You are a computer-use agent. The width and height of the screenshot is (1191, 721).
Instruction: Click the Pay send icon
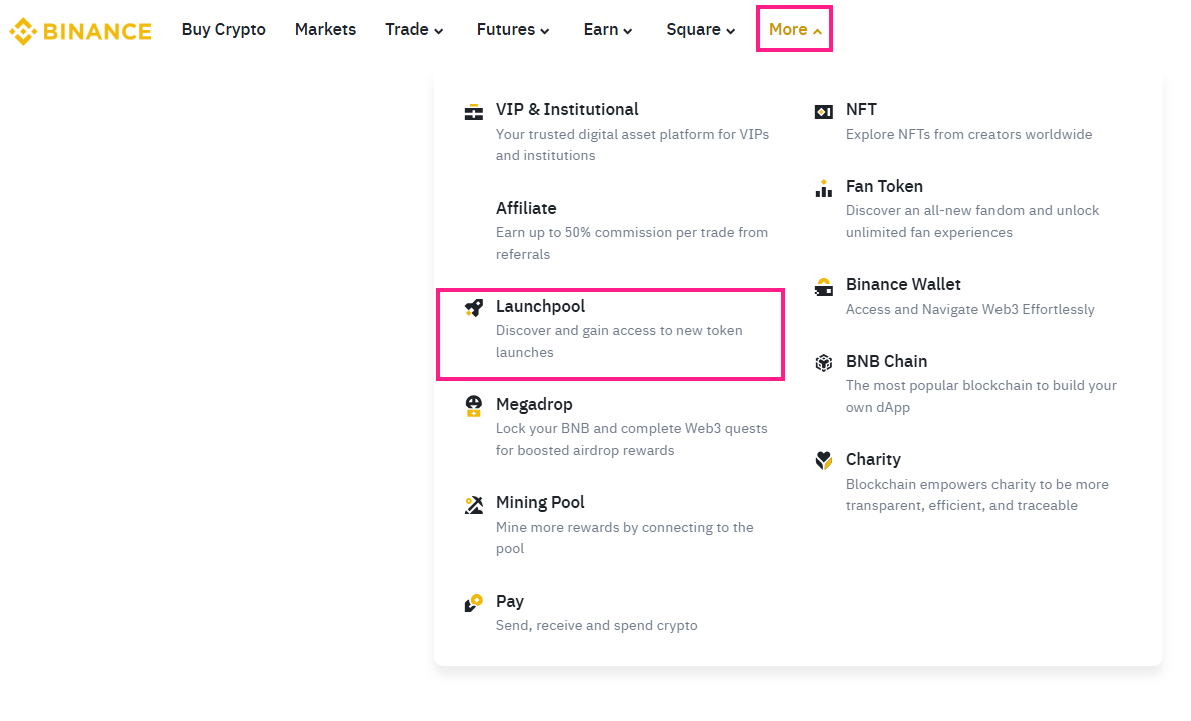point(473,603)
